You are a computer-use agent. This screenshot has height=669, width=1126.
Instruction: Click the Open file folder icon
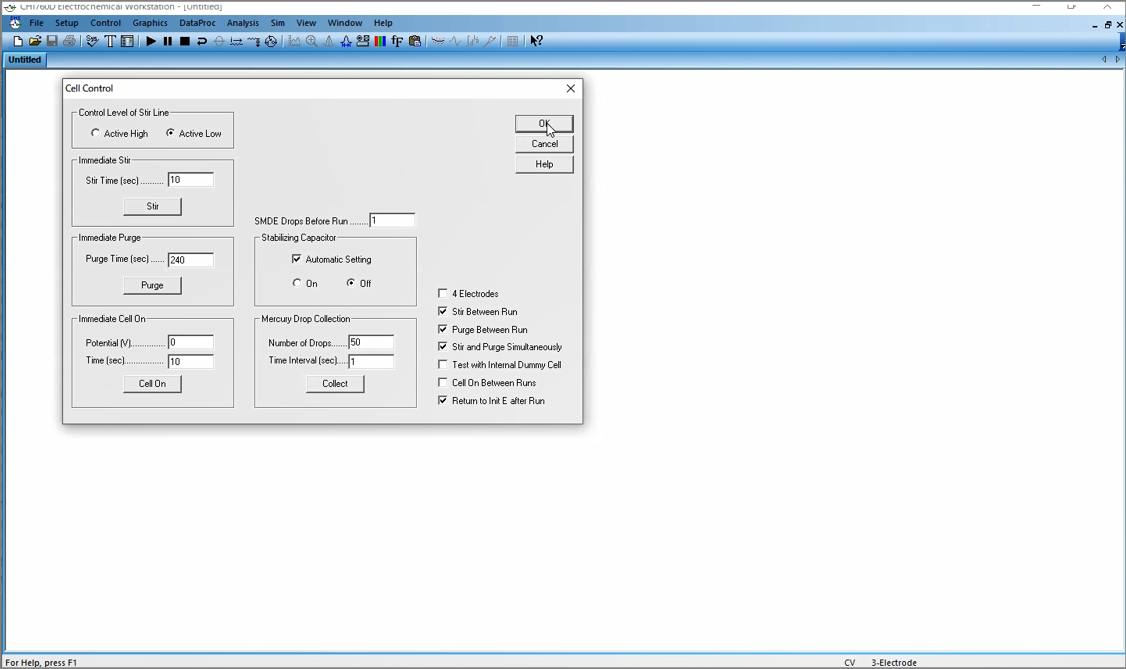pos(35,41)
